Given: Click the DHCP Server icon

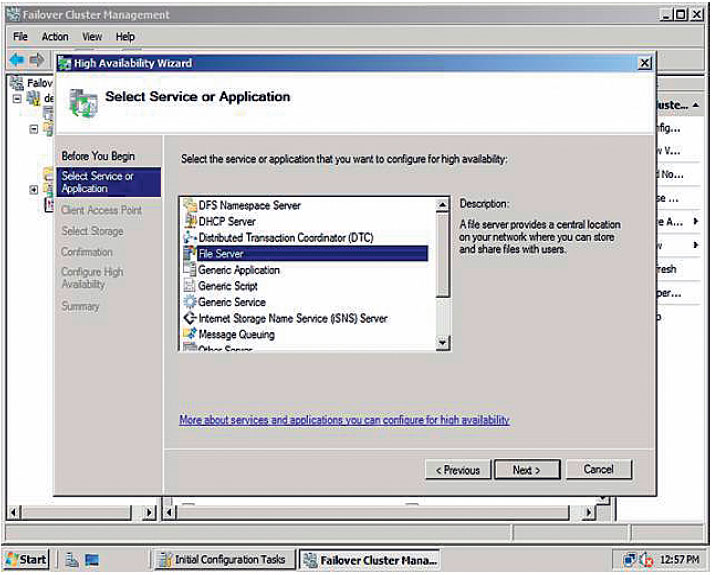Looking at the screenshot, I should (x=189, y=222).
